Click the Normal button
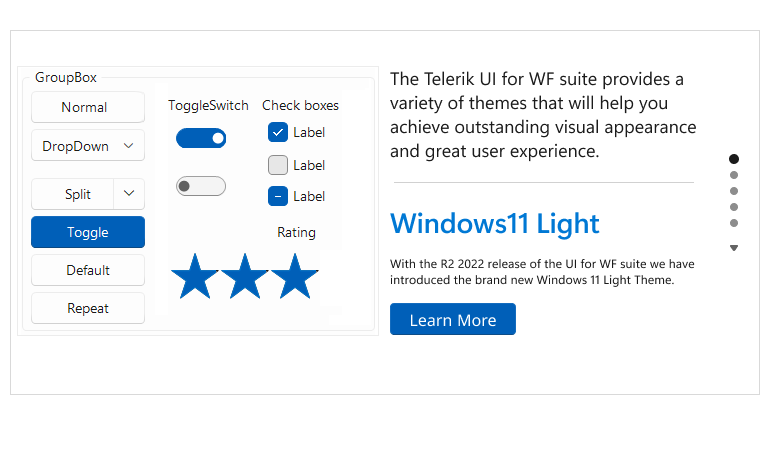The height and width of the screenshot is (455, 770). pos(88,107)
